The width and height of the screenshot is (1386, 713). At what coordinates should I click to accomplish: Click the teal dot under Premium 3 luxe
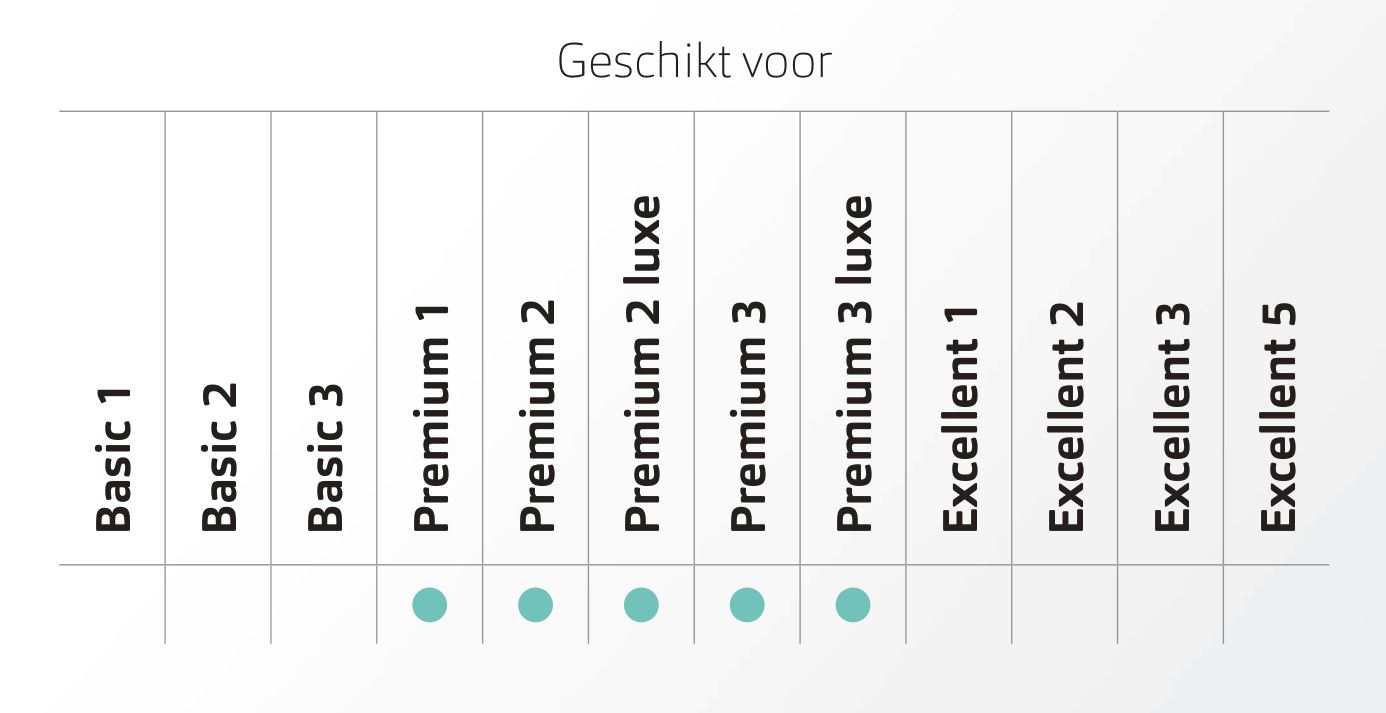click(853, 604)
